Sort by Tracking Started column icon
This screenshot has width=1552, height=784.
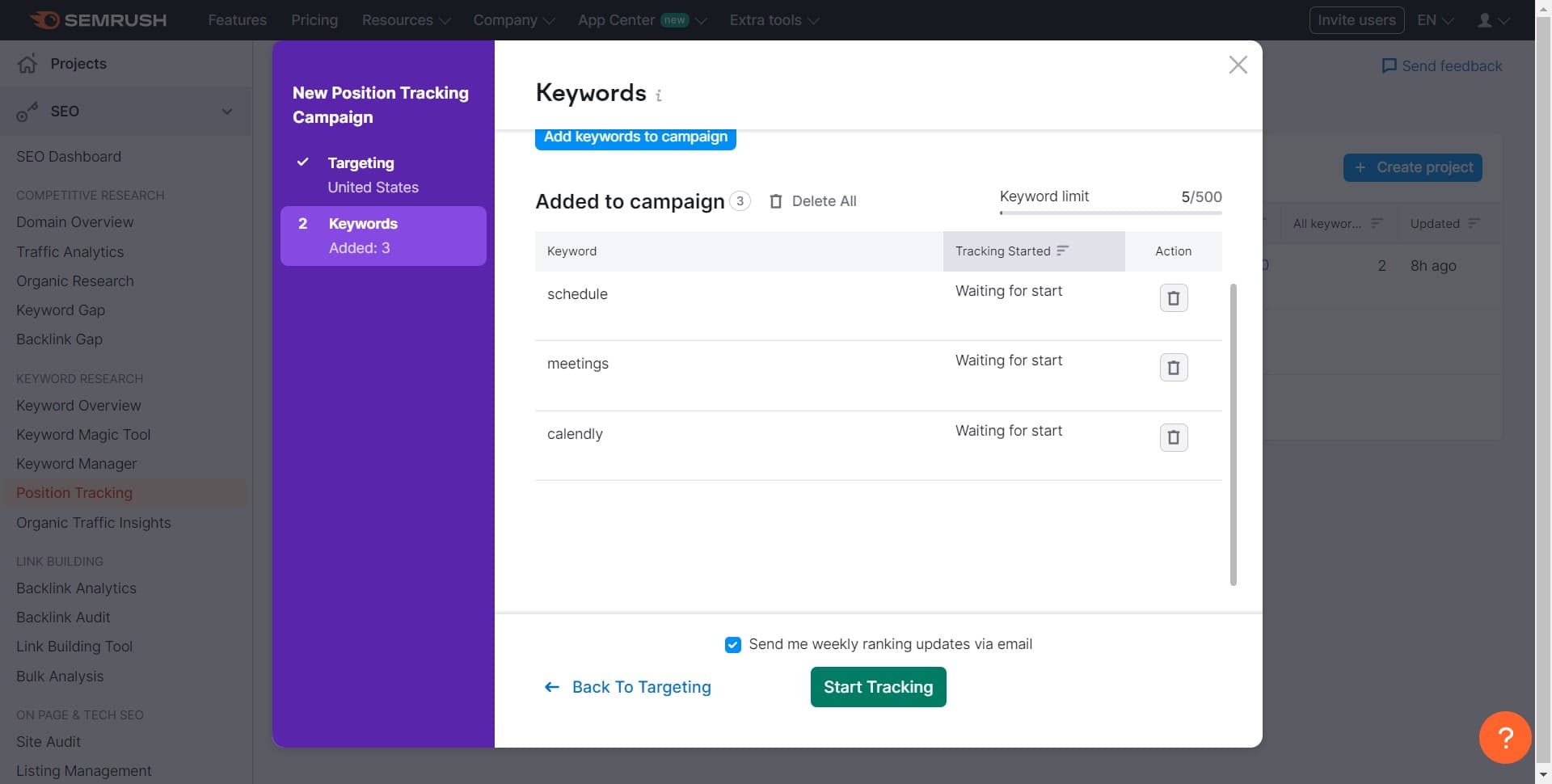click(1061, 251)
